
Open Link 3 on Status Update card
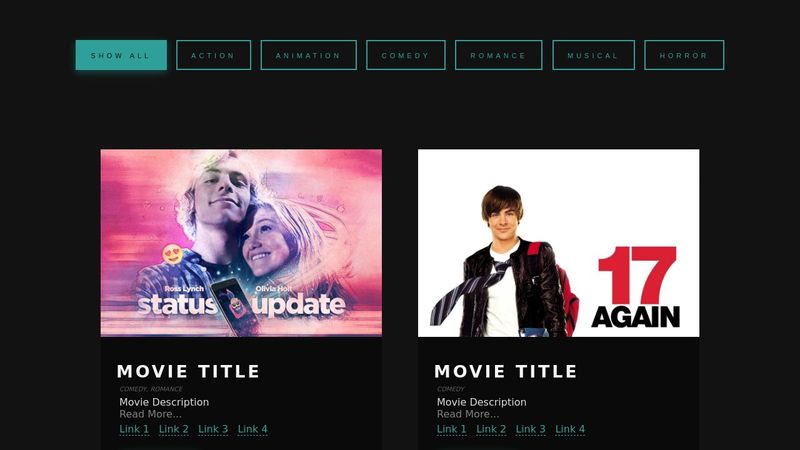[213, 429]
